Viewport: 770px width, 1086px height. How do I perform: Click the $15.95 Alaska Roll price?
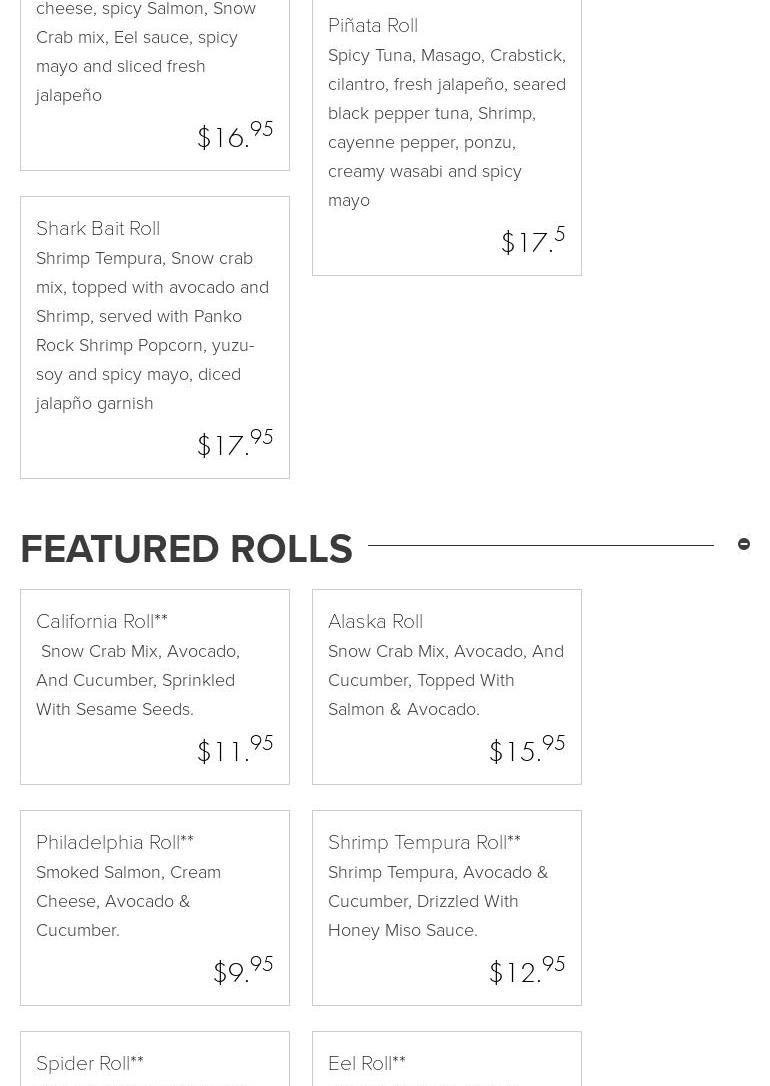(527, 749)
